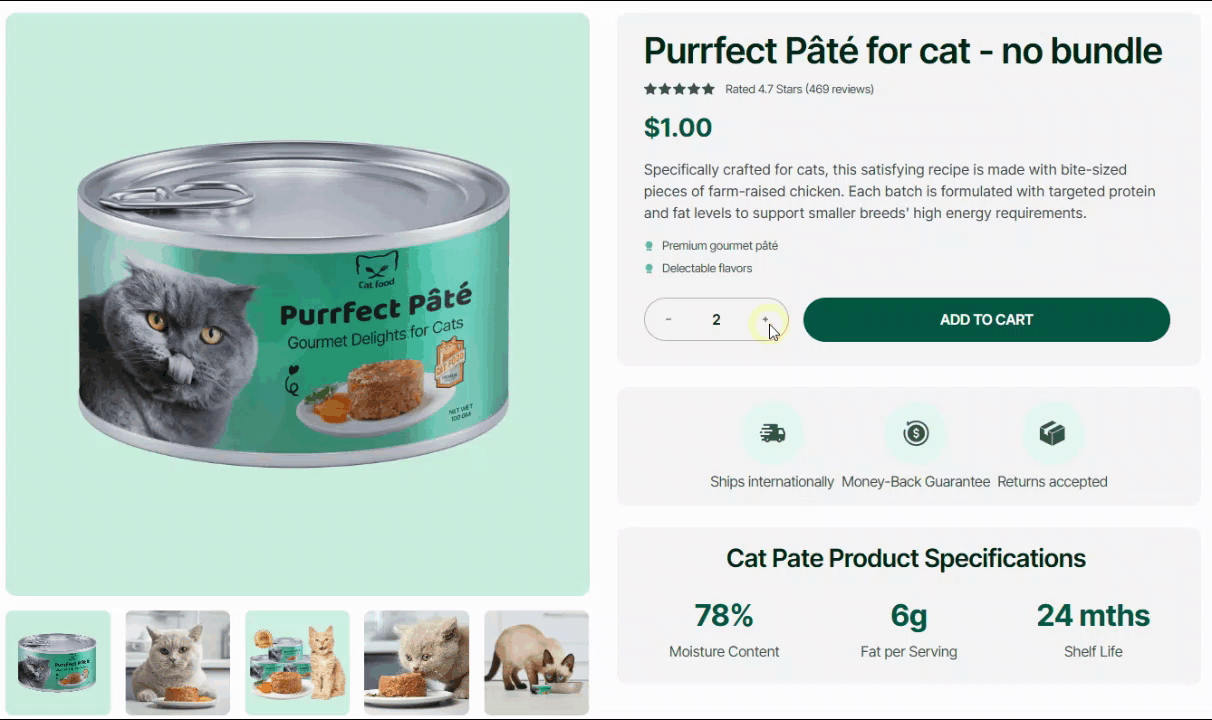The height and width of the screenshot is (720, 1212).
Task: Select the Siamese cat eating thumbnail
Action: tap(536, 662)
